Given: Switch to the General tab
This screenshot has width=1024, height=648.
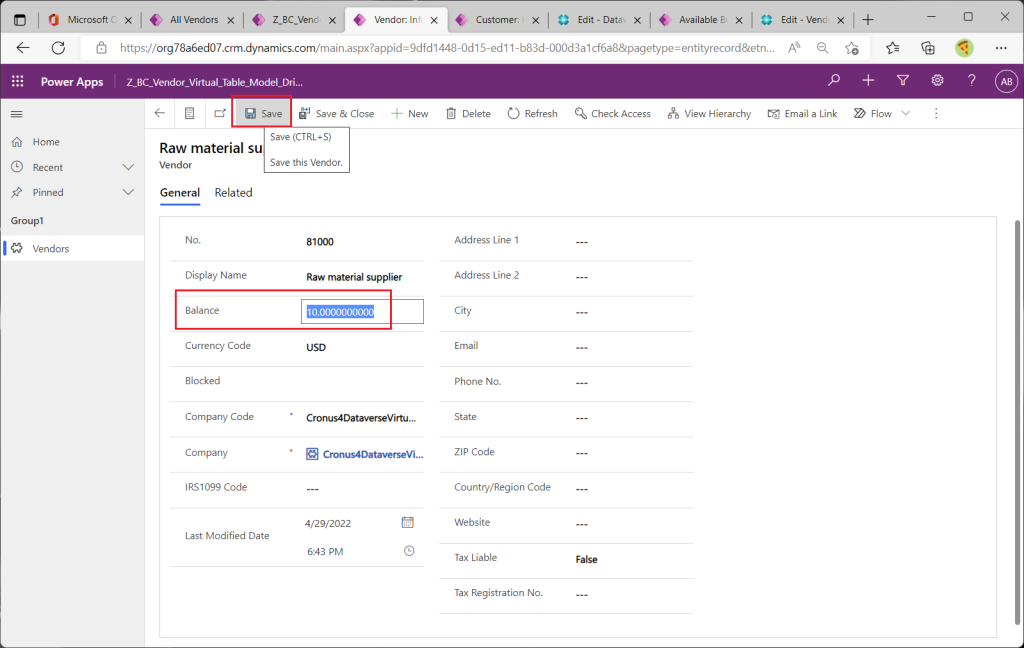Looking at the screenshot, I should (x=180, y=193).
